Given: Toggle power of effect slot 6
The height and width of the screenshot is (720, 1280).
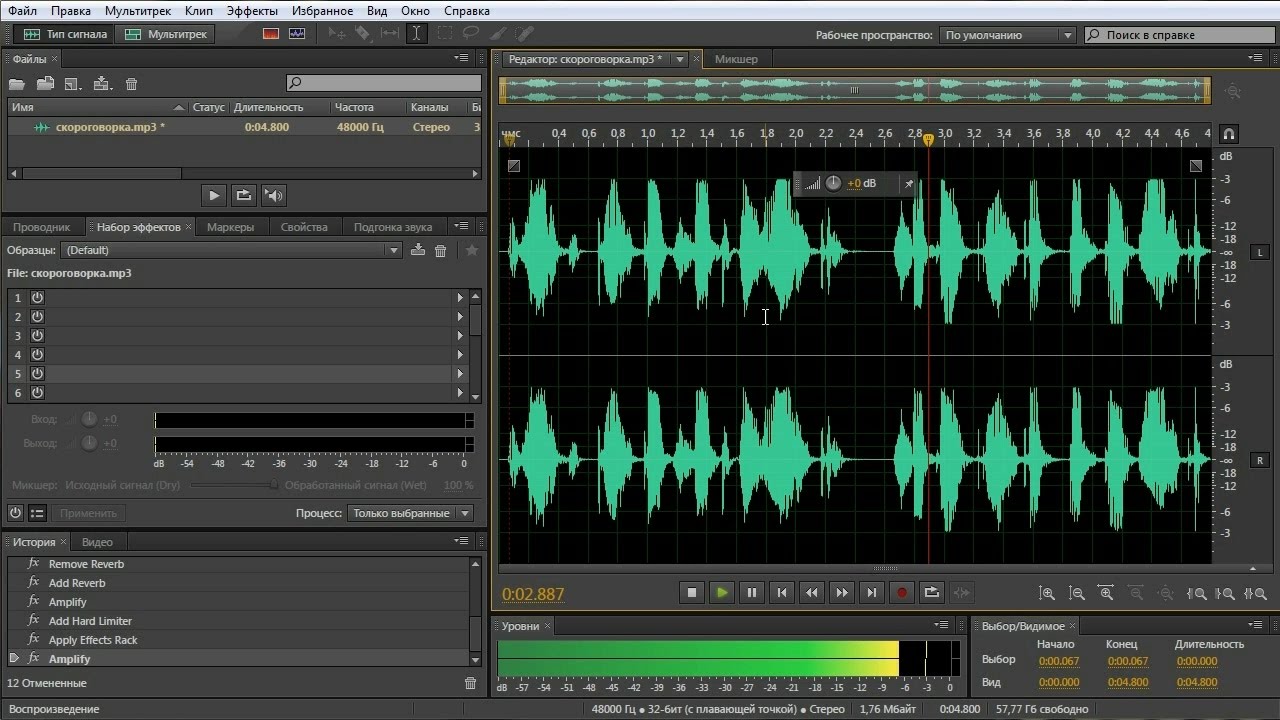Looking at the screenshot, I should [37, 393].
